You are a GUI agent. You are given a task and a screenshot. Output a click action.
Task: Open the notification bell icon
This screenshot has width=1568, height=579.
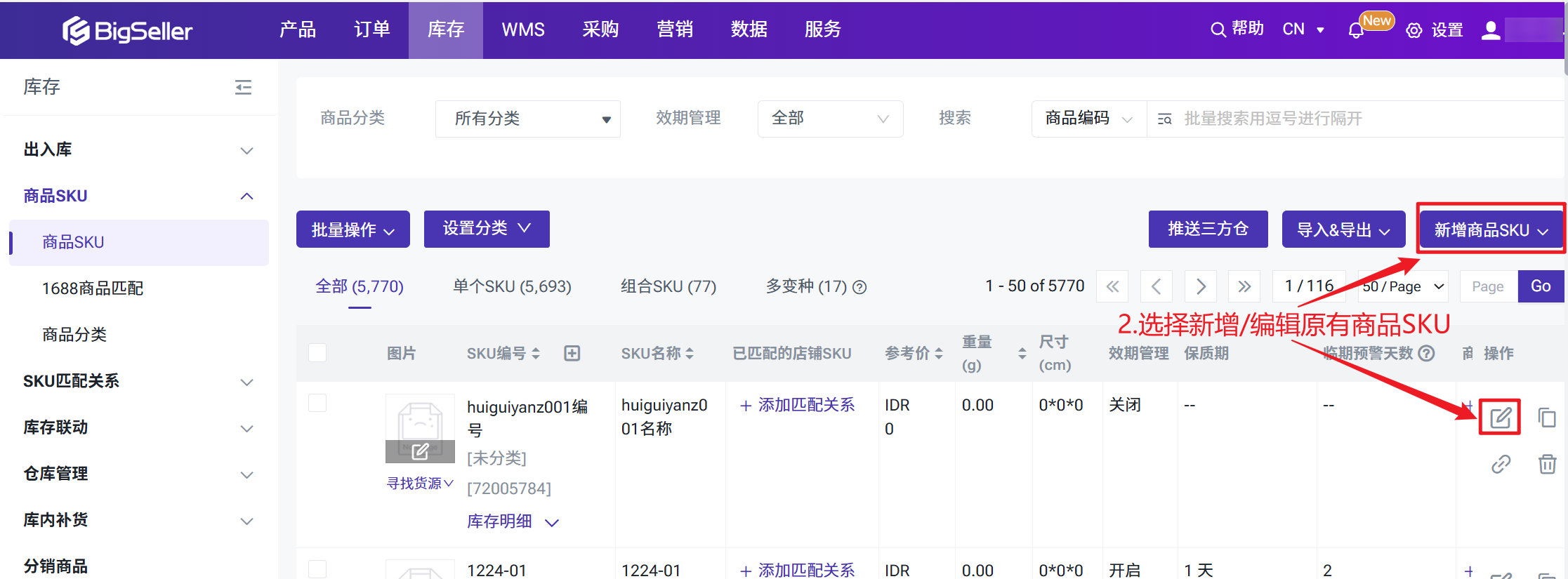click(1356, 31)
